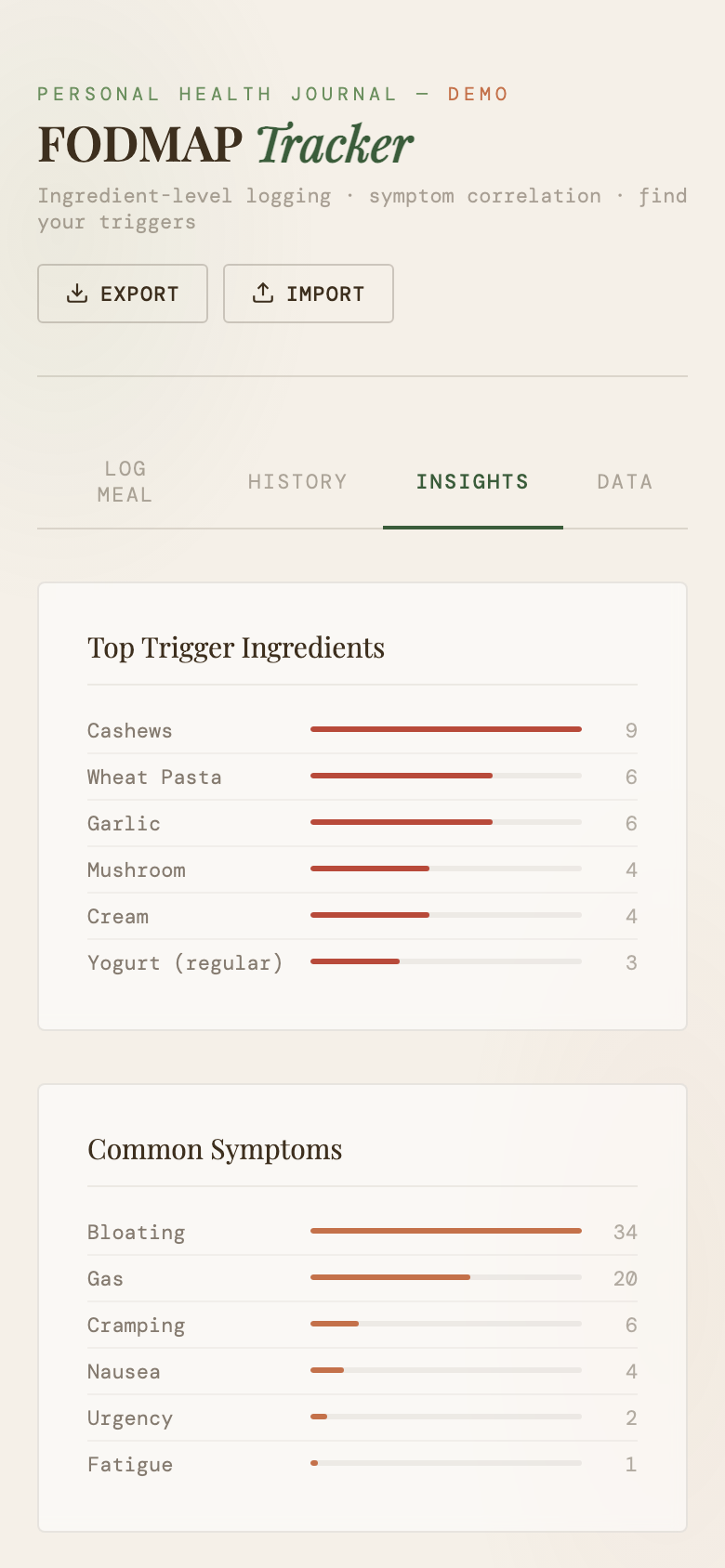
Task: Click the Gas symptom label
Action: click(x=105, y=1278)
